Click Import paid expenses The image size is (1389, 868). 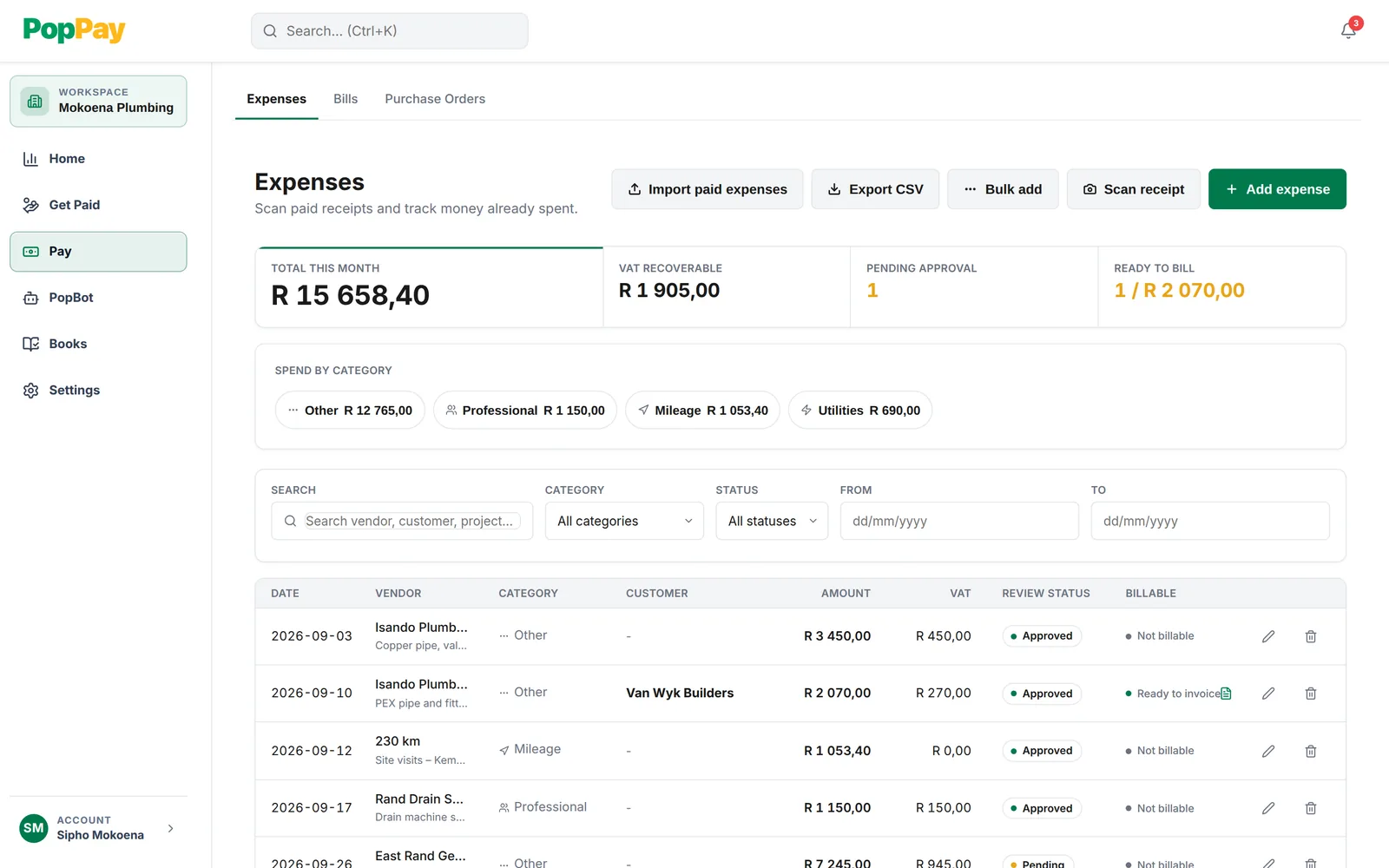[708, 189]
